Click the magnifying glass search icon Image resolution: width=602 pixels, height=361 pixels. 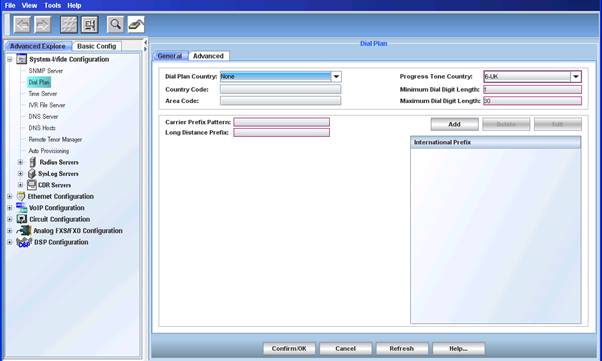pyautogui.click(x=115, y=25)
